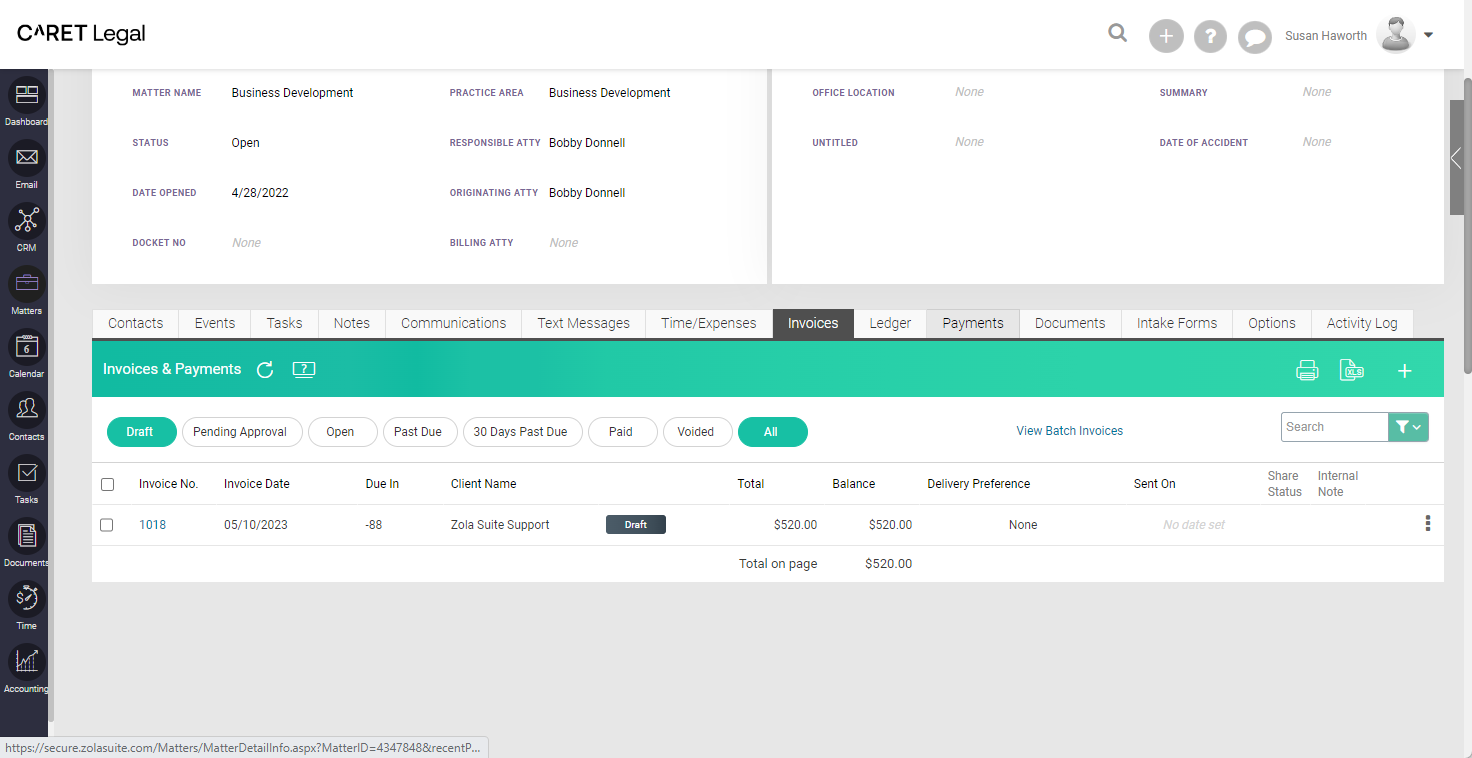Filter invoices by Paid
Image resolution: width=1472 pixels, height=758 pixels.
tap(621, 432)
